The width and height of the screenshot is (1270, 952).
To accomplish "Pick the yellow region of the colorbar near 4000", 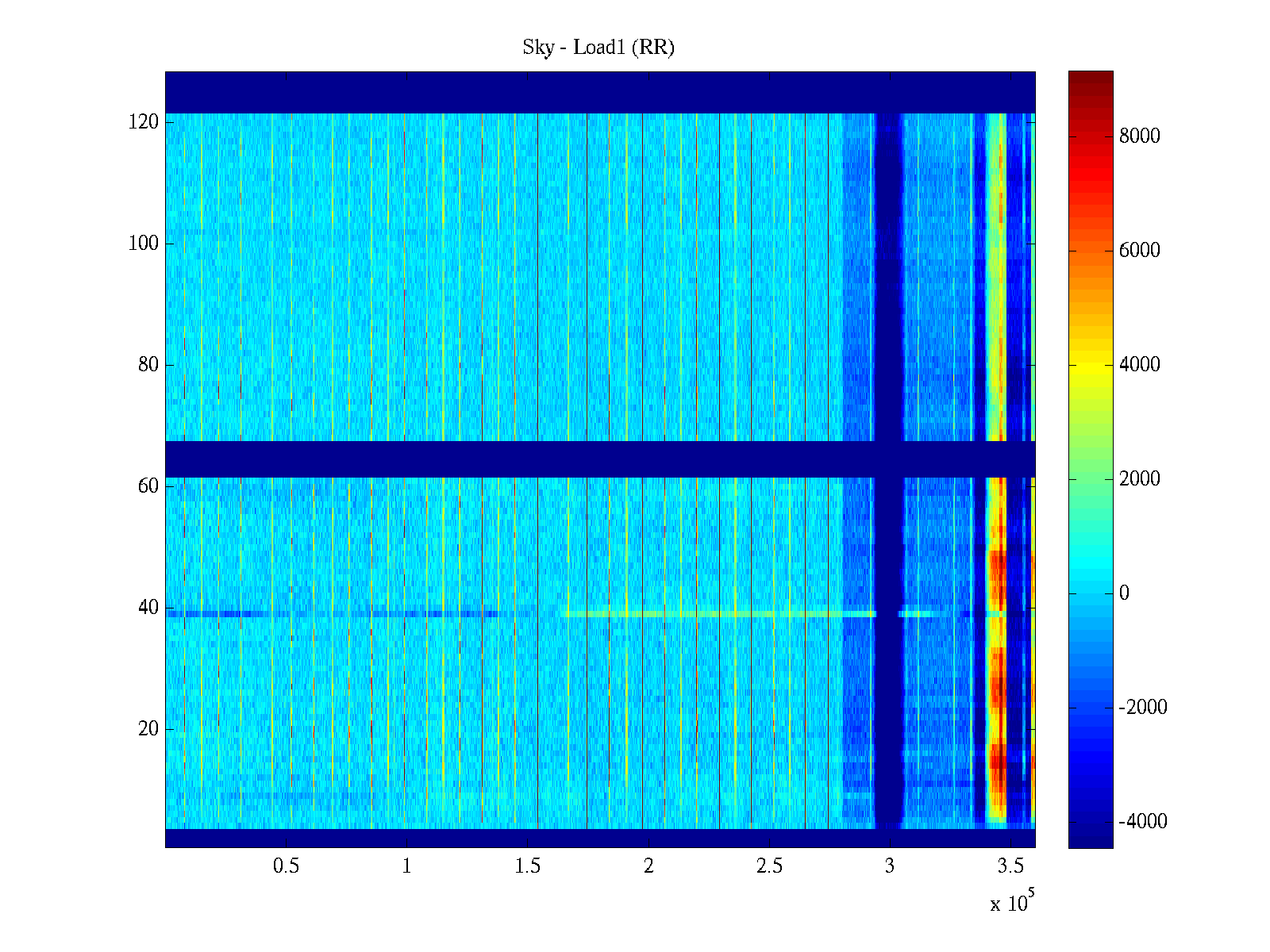I will (x=1090, y=367).
